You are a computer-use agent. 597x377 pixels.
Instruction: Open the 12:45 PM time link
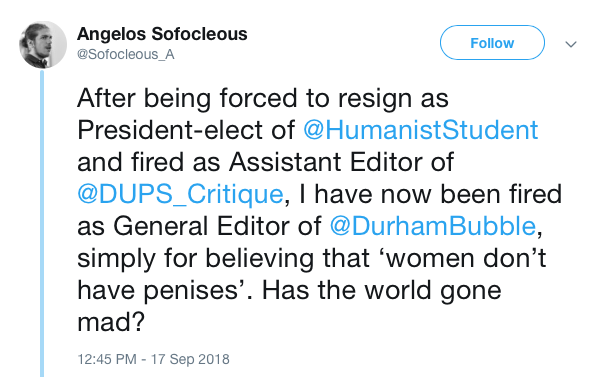click(107, 359)
